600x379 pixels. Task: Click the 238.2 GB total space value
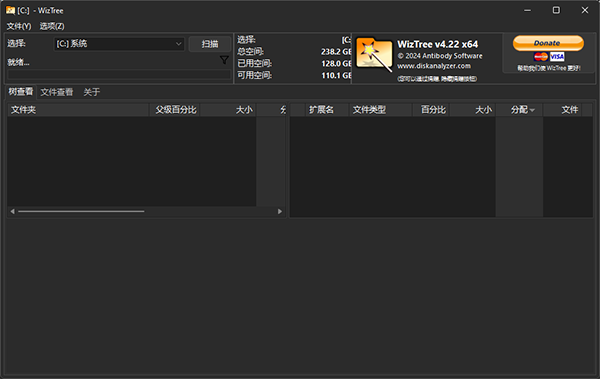336,52
